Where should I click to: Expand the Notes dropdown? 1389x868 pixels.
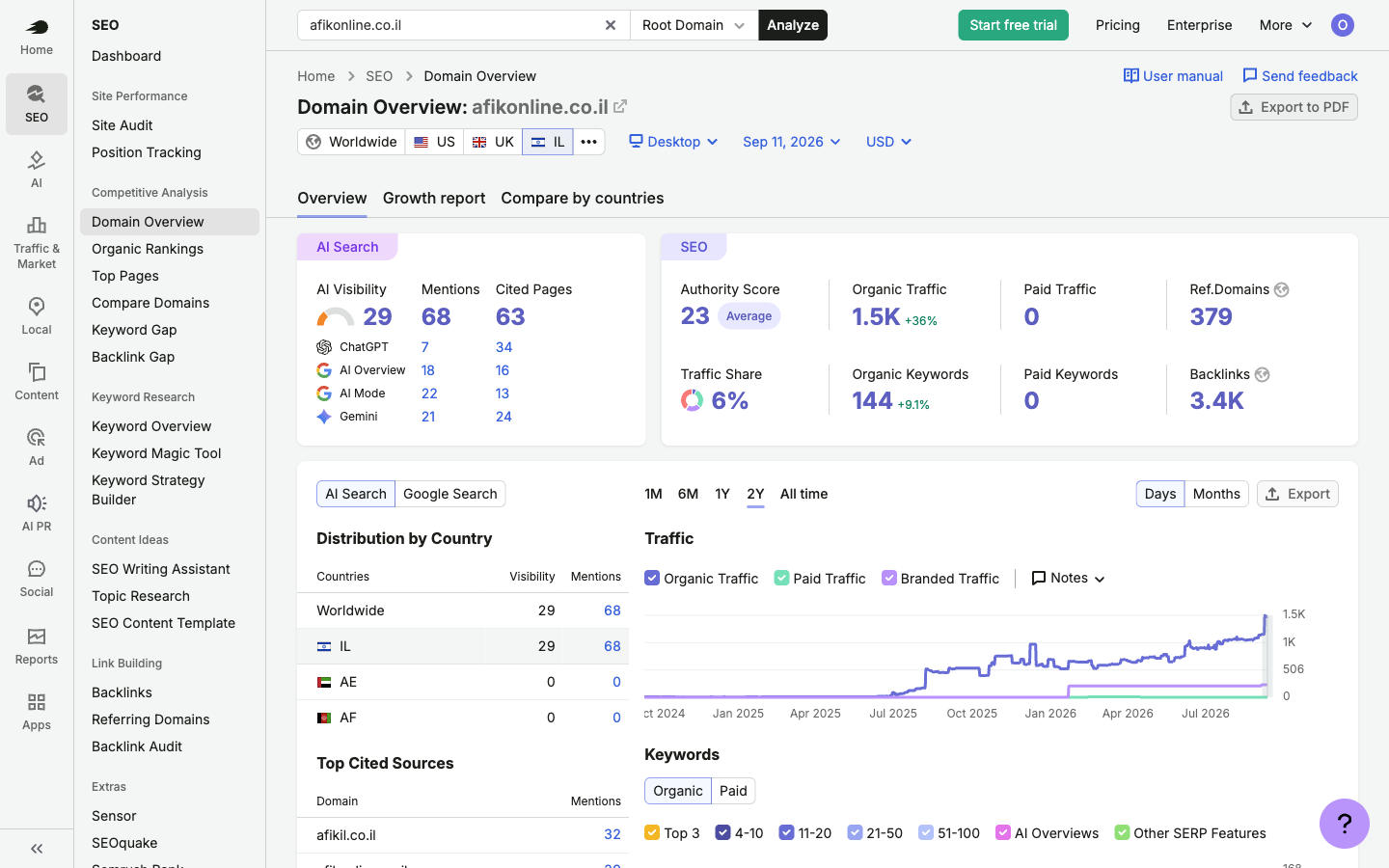coord(1069,578)
